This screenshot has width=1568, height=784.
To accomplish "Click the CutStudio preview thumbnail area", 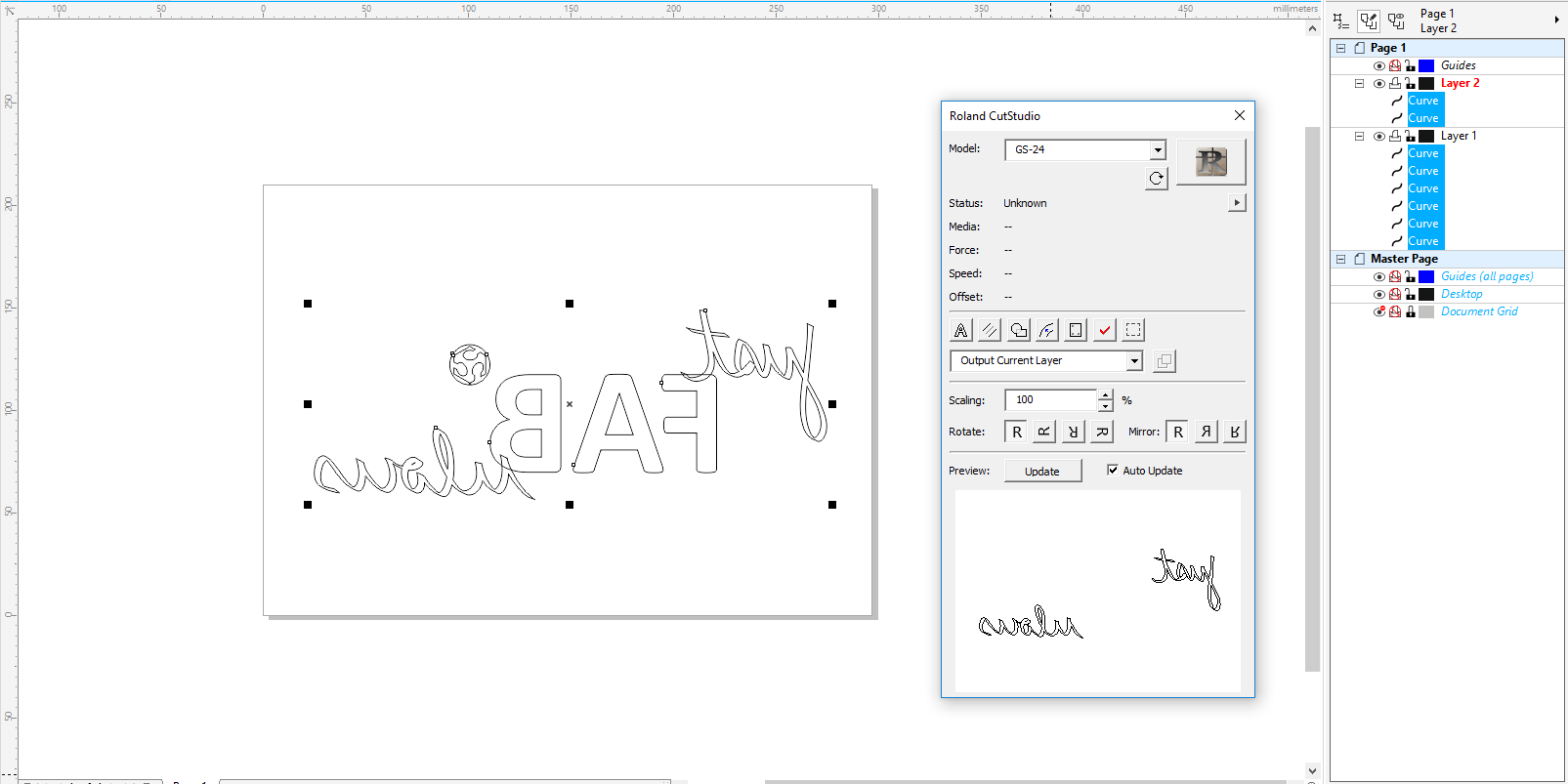I will [x=1098, y=591].
